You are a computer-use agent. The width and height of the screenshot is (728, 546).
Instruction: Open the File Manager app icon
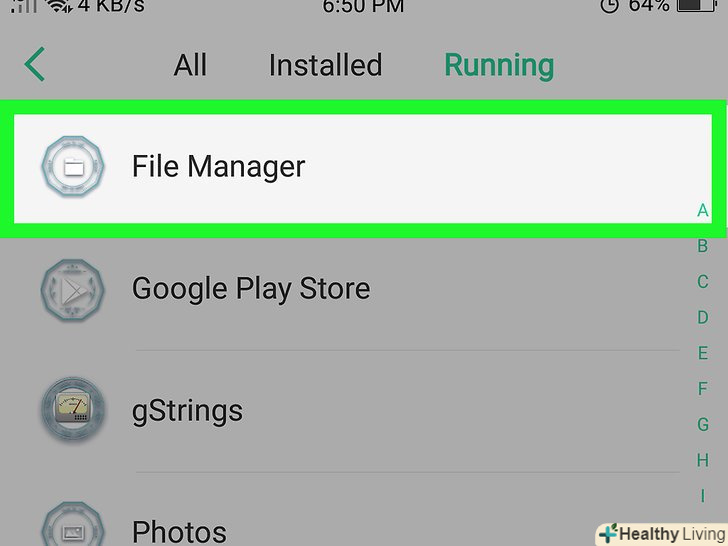(72, 166)
